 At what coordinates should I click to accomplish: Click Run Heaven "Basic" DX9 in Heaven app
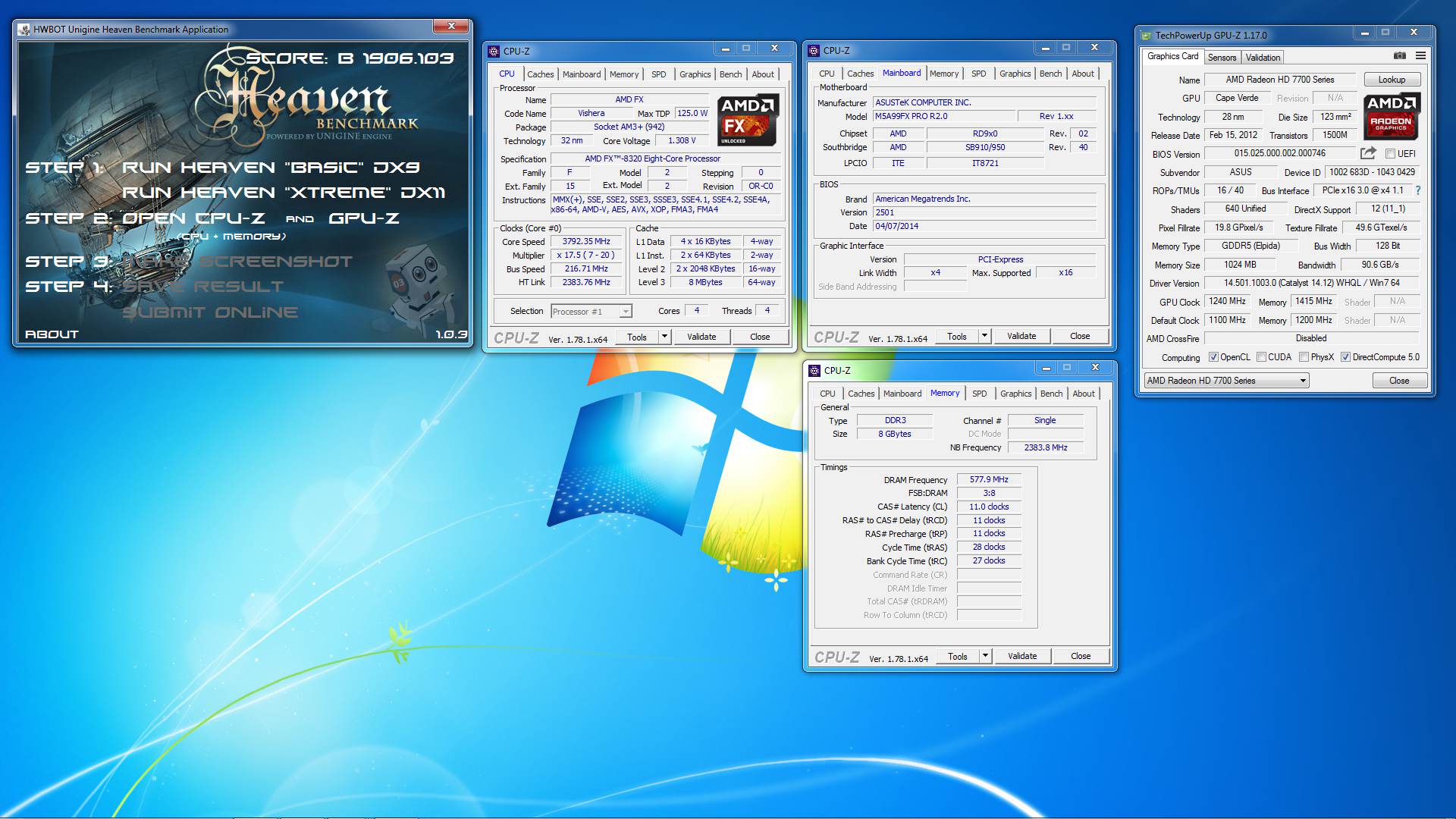[x=271, y=168]
